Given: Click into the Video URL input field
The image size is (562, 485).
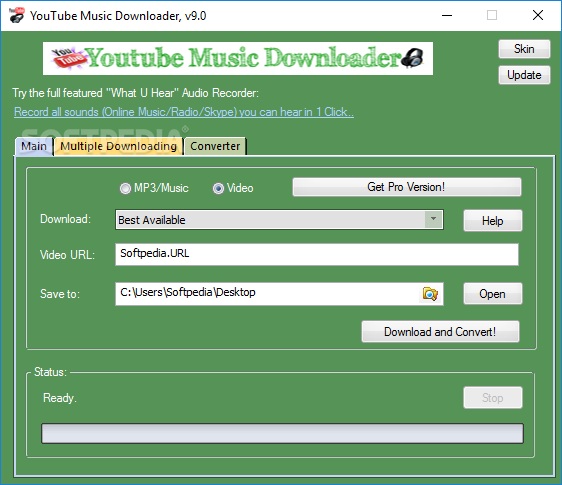Looking at the screenshot, I should tap(317, 255).
